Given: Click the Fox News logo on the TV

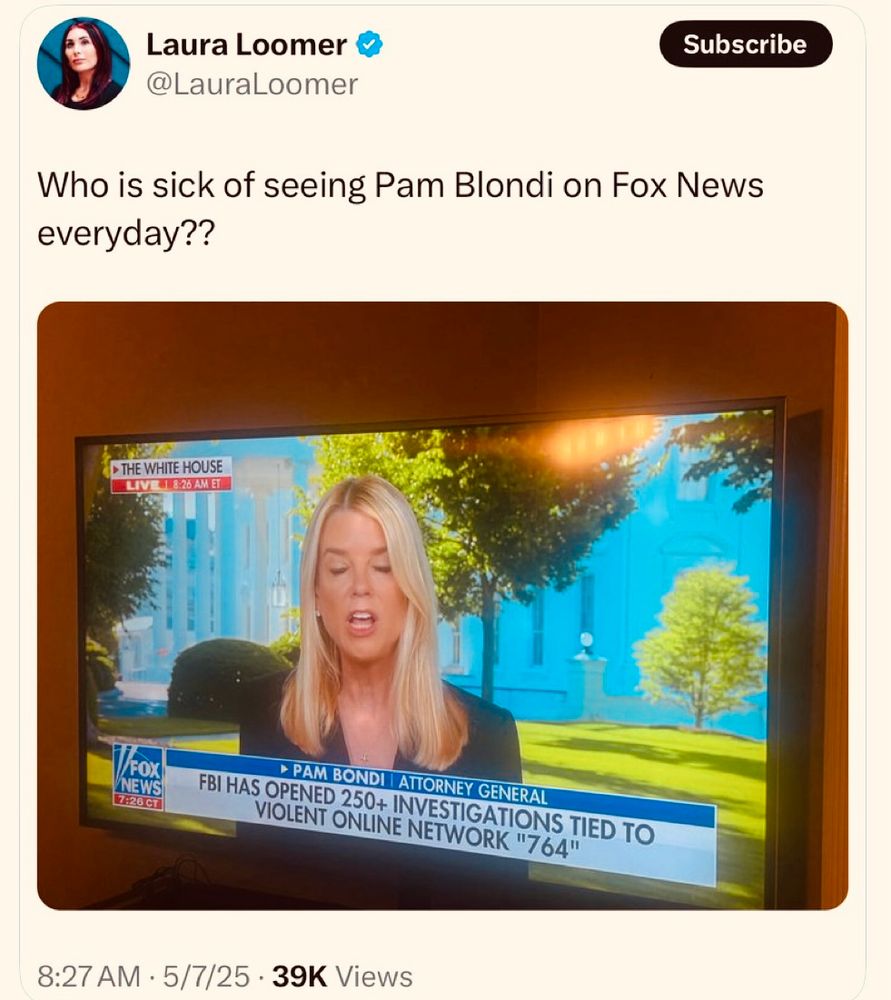Looking at the screenshot, I should point(139,771).
